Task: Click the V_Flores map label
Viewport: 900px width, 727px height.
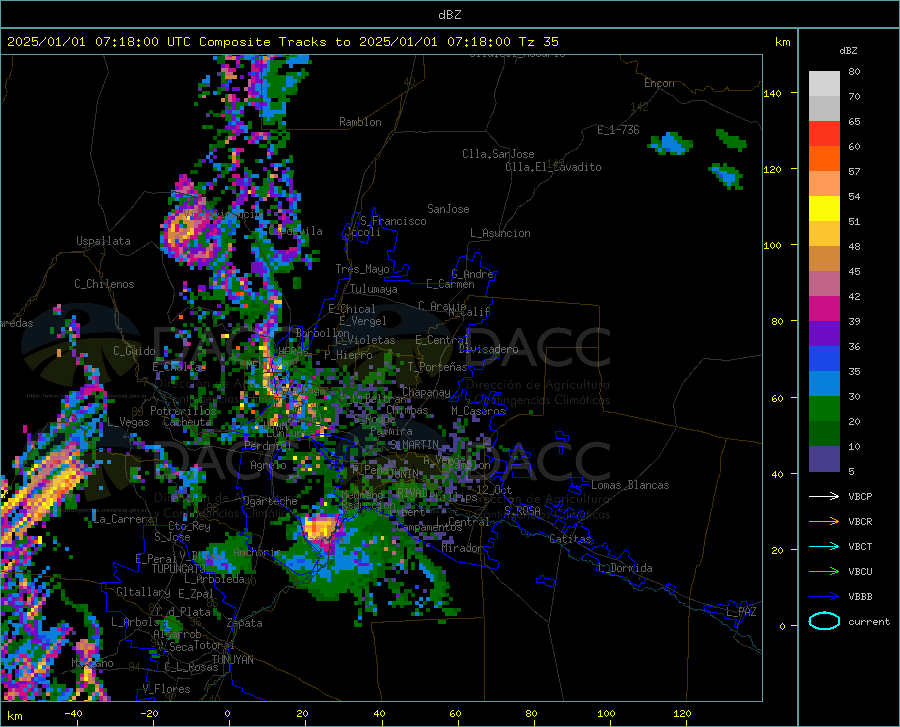Action: tap(166, 689)
